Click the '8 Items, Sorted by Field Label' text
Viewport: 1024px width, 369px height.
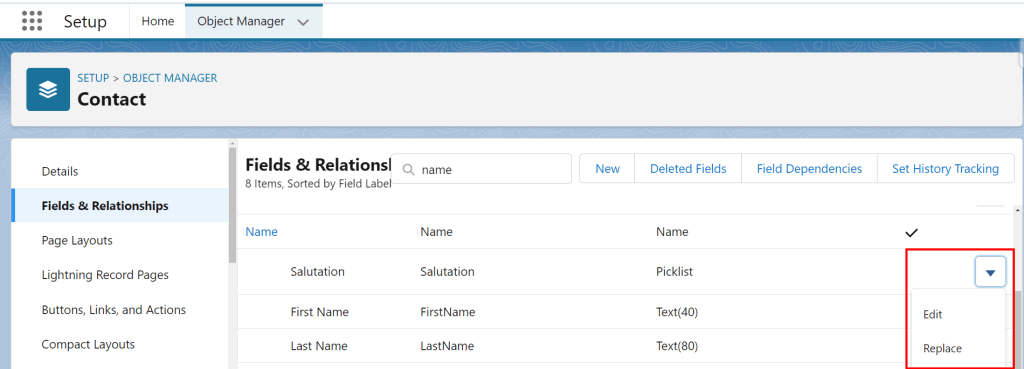point(318,184)
